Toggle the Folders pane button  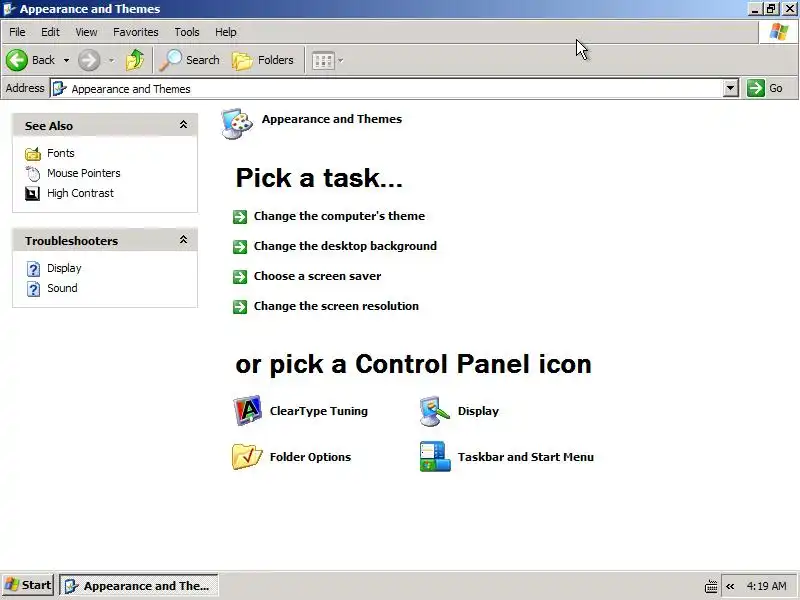(263, 60)
